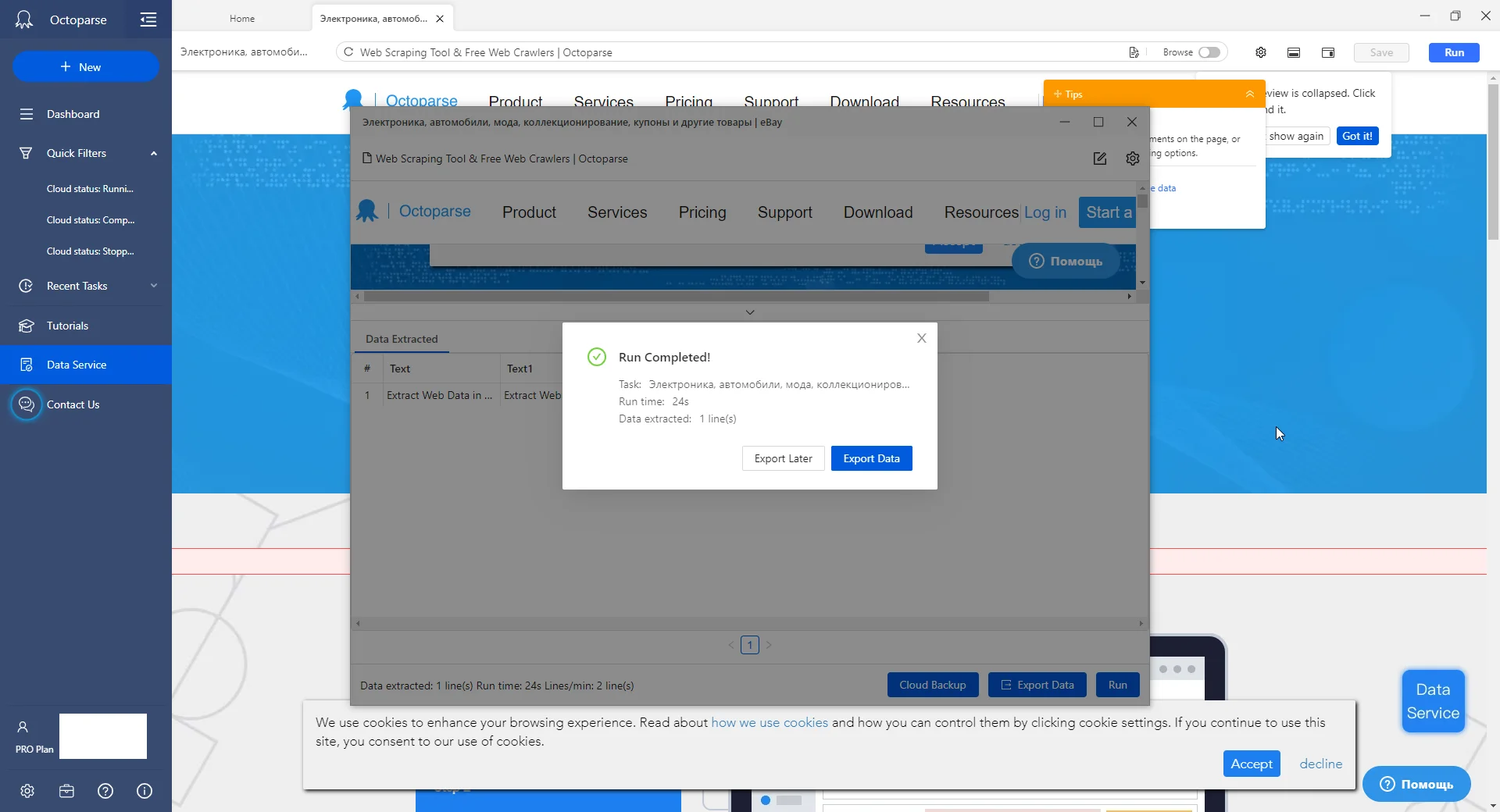Click the Tutorials graduation-cap icon
The width and height of the screenshot is (1500, 812).
tap(27, 326)
